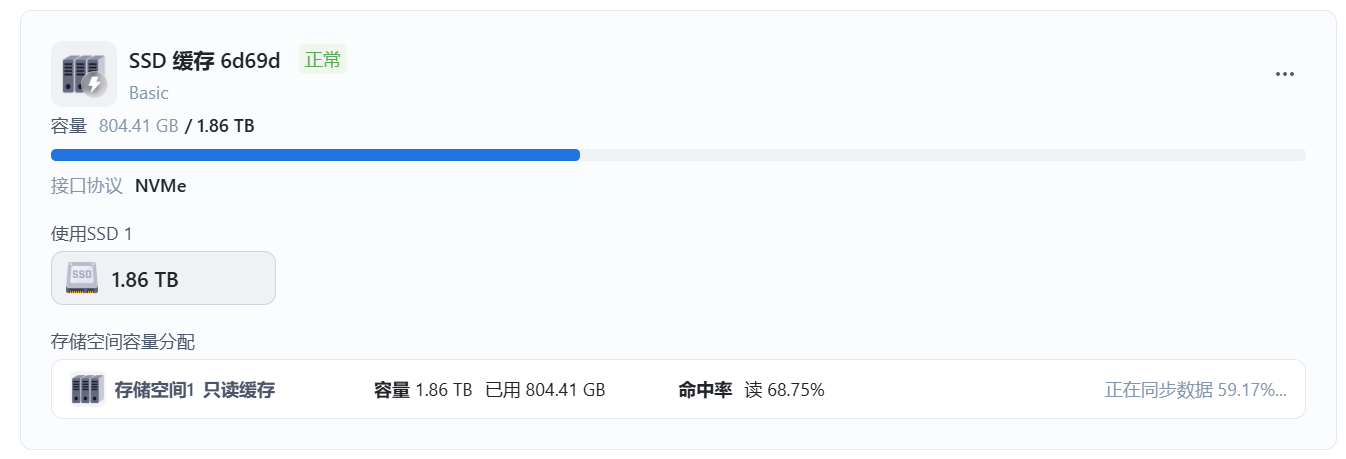This screenshot has height=459, width=1346.
Task: Click the 存储空间容量分配 section heading
Action: click(x=123, y=342)
